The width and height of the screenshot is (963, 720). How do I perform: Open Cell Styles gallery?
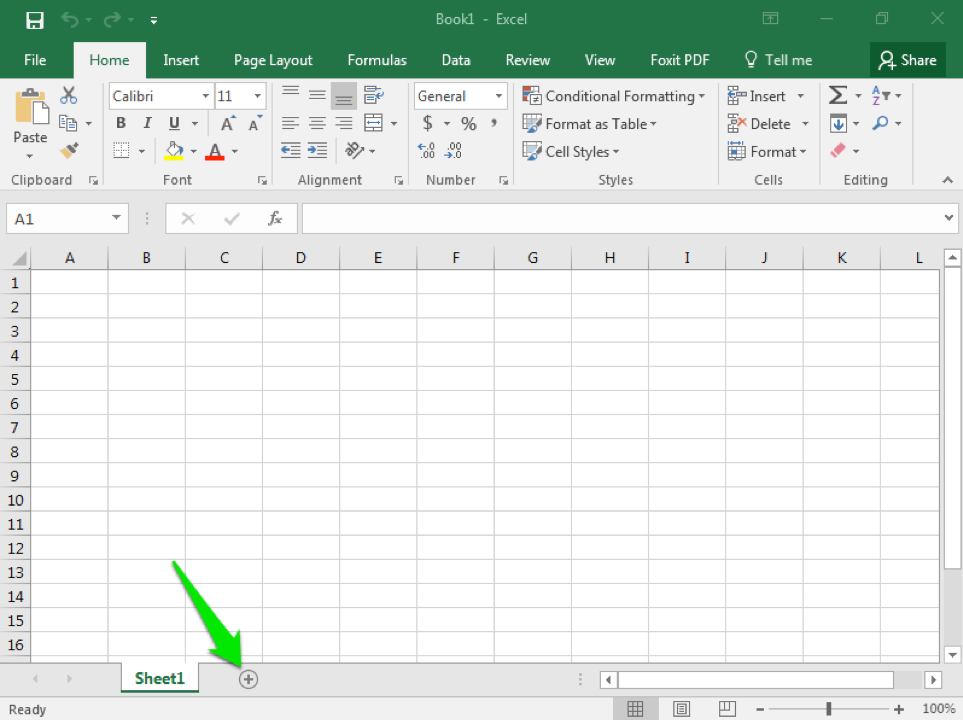coord(571,151)
